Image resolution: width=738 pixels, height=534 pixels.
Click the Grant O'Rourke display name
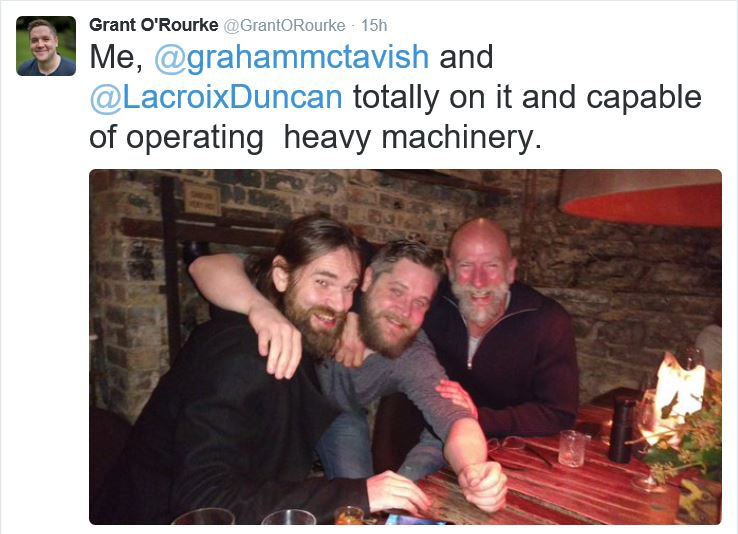point(153,25)
